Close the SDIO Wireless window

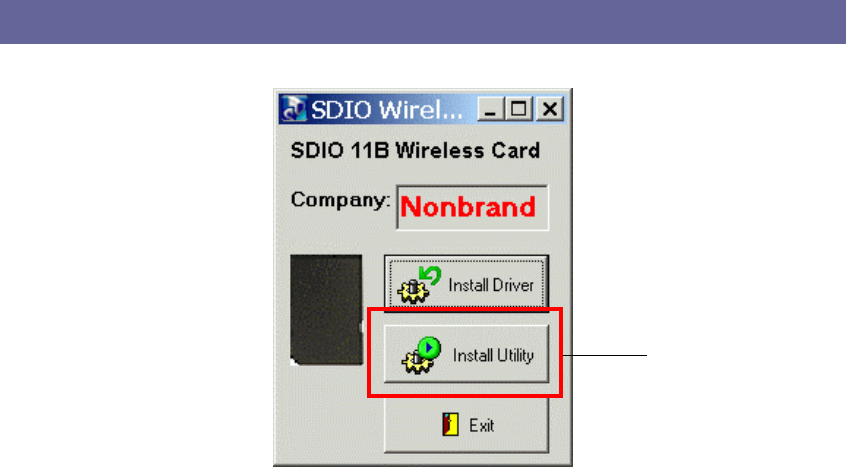550,109
